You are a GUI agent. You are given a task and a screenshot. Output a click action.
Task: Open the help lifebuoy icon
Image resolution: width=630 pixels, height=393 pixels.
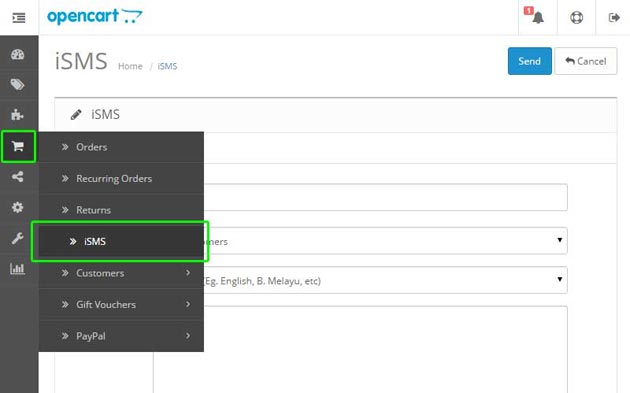577,18
